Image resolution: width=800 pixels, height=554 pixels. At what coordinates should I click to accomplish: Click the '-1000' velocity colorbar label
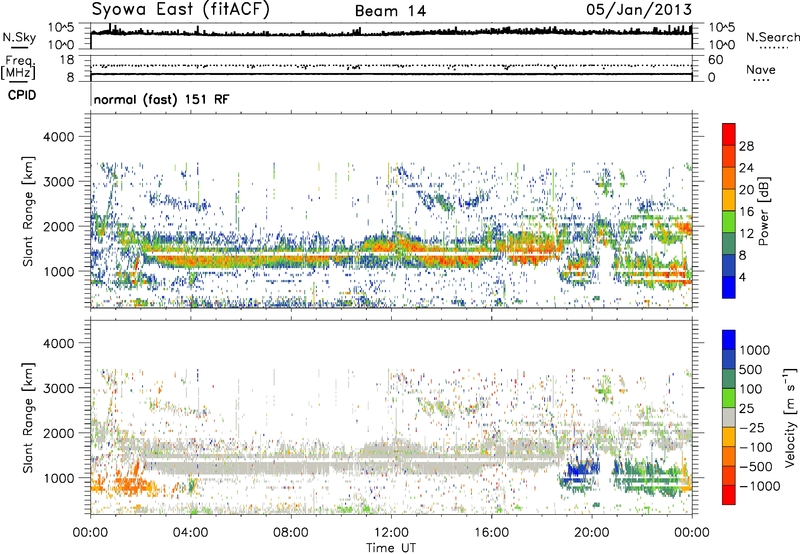[x=760, y=486]
